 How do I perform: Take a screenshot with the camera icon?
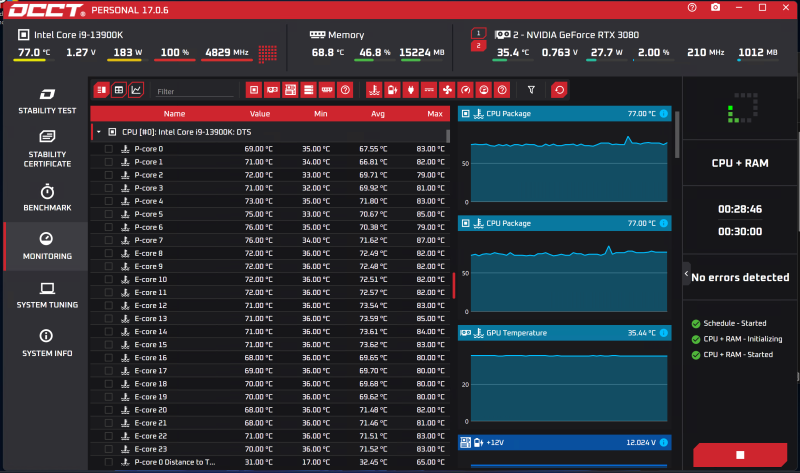tap(715, 8)
